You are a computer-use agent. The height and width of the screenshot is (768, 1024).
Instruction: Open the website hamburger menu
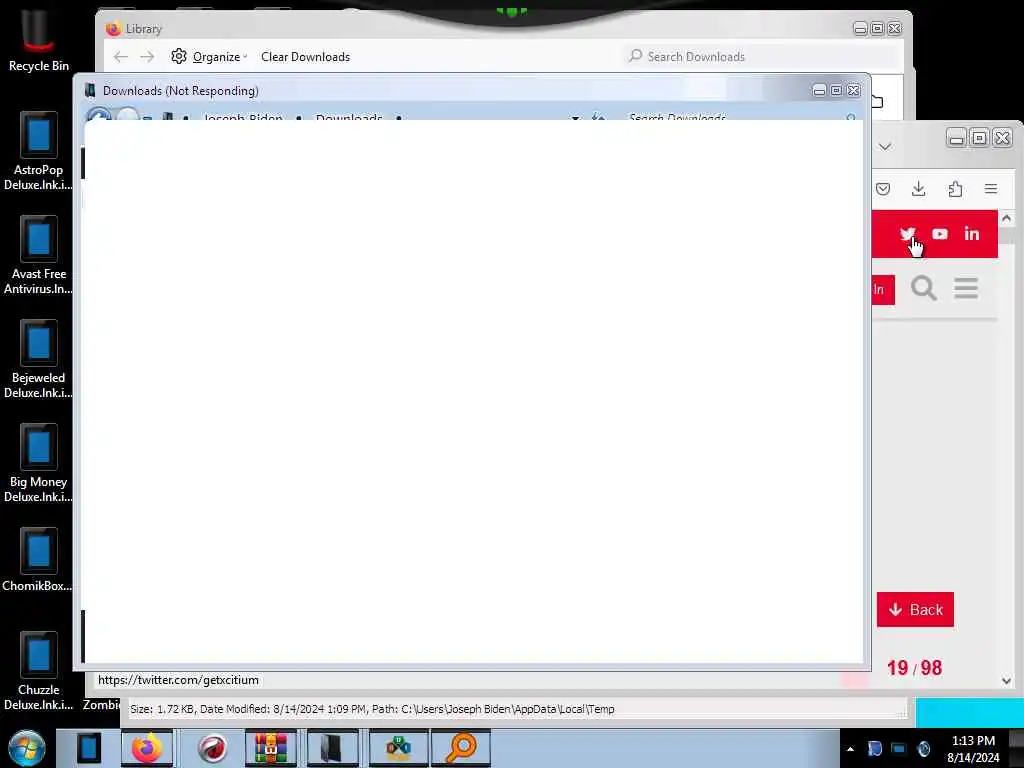pos(966,288)
